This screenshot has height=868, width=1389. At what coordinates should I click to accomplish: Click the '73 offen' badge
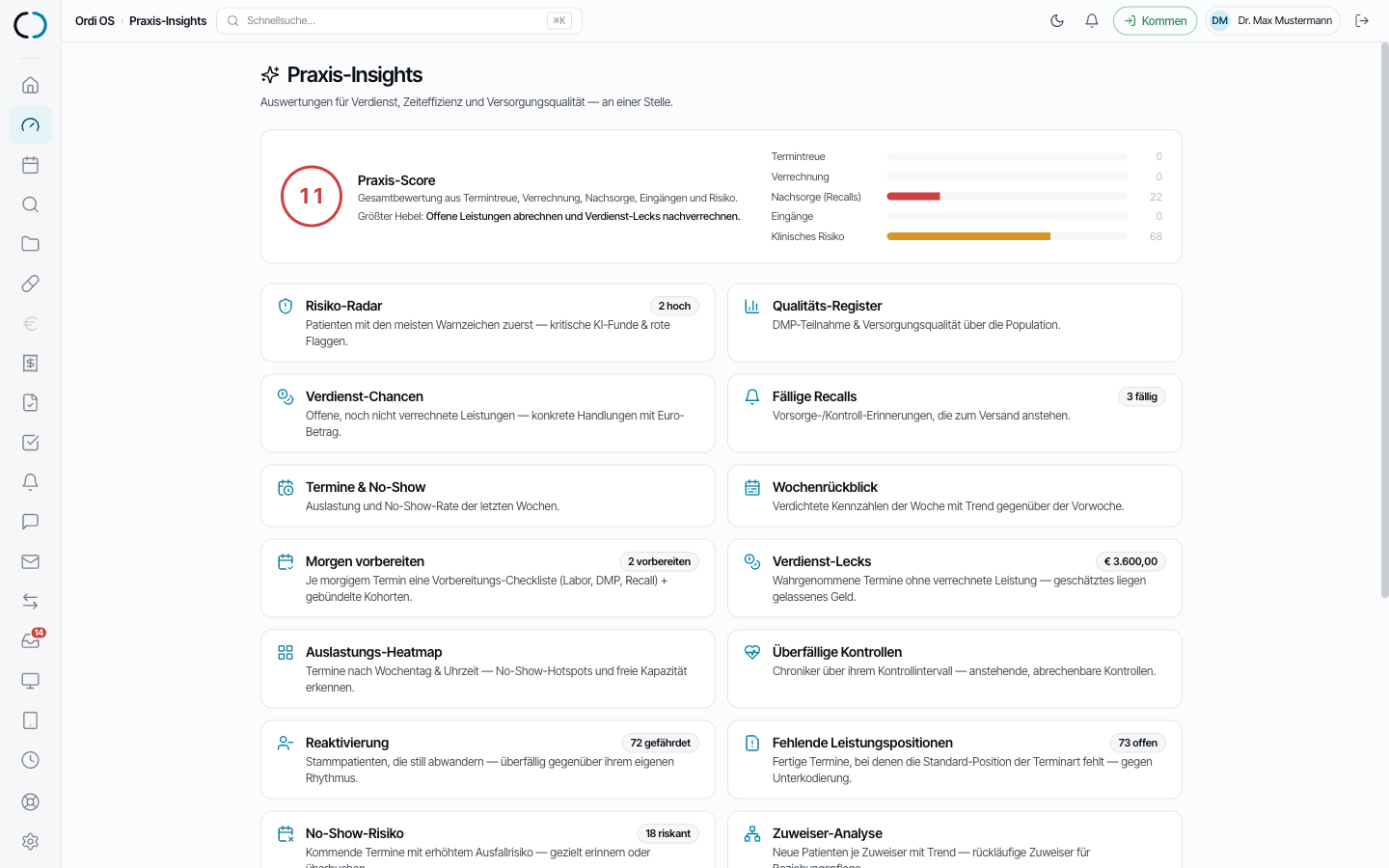[x=1138, y=743]
